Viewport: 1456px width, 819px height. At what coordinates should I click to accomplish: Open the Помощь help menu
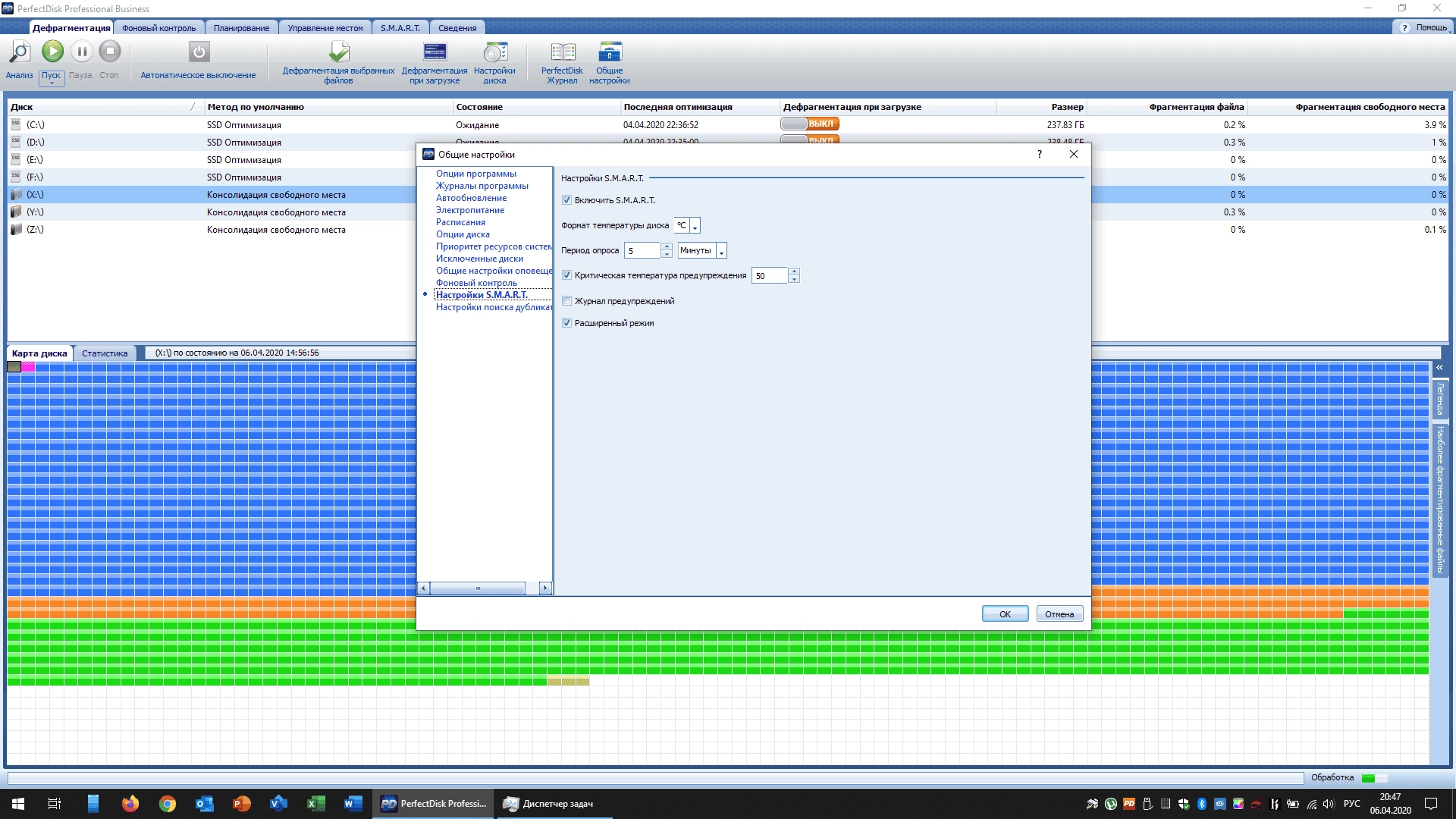(1424, 27)
